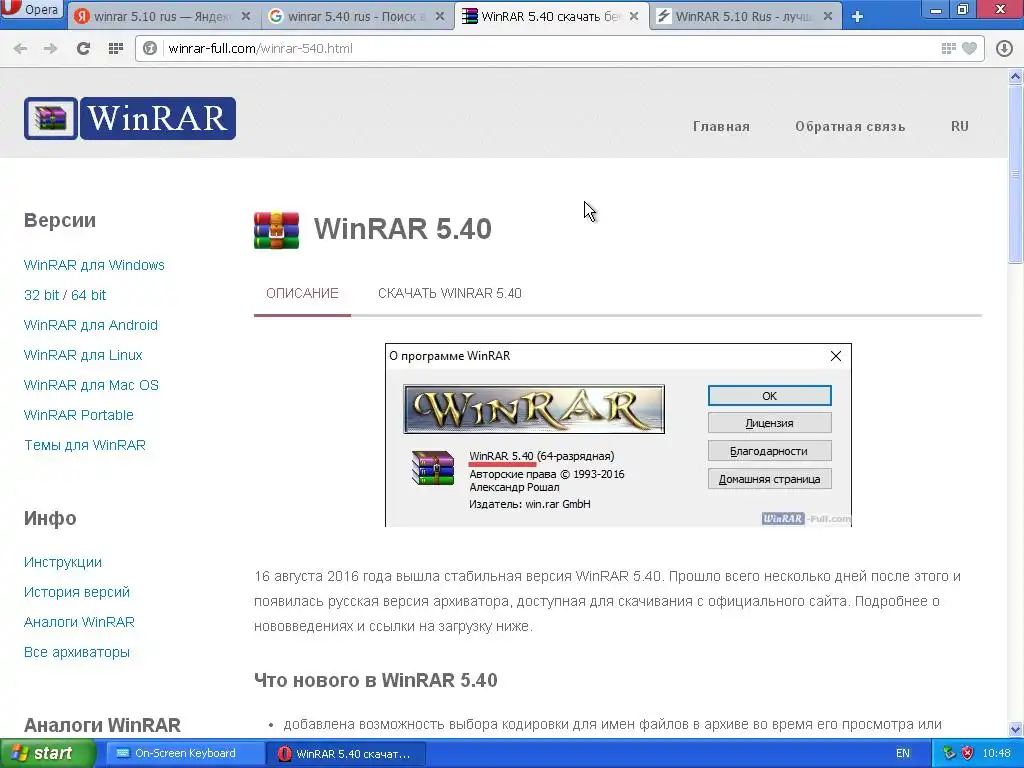The width and height of the screenshot is (1024, 768).
Task: Reload the page with the refresh icon
Action: (83, 48)
